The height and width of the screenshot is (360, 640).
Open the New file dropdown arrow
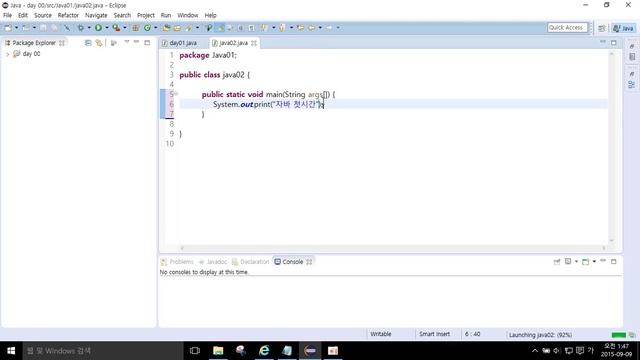click(x=17, y=28)
